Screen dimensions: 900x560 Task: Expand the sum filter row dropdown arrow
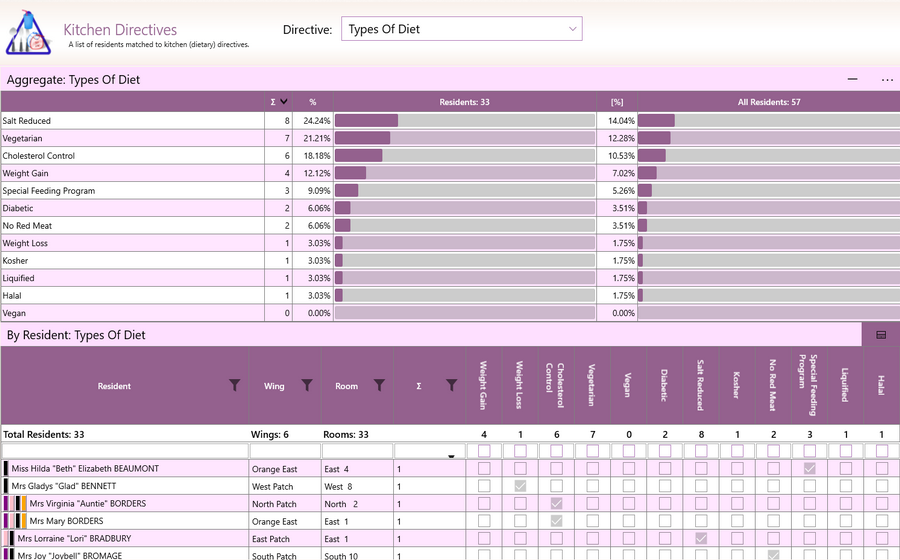coord(451,456)
